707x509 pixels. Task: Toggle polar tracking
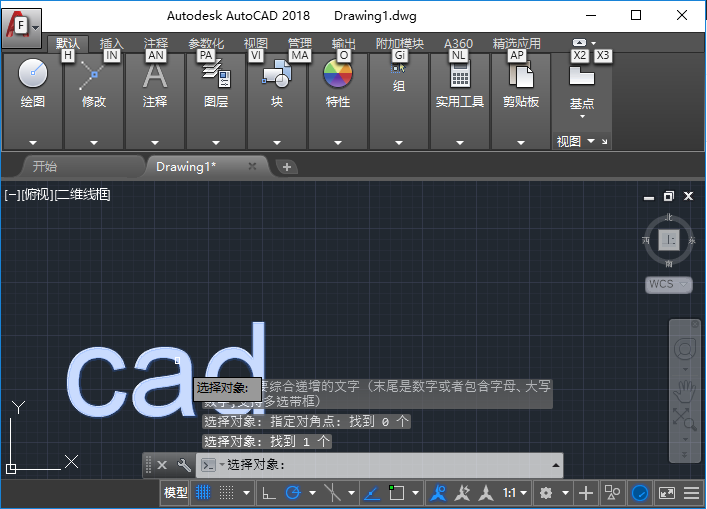tap(293, 493)
